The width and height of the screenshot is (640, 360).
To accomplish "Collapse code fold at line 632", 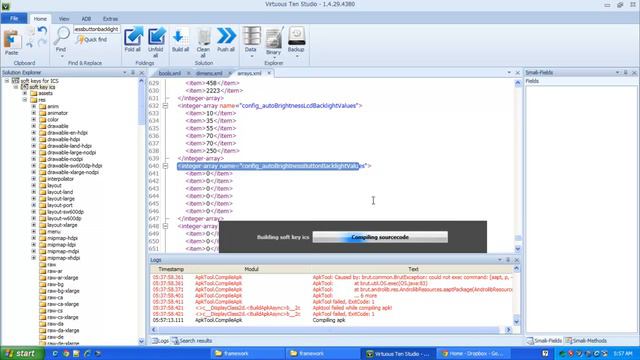I will [x=165, y=106].
